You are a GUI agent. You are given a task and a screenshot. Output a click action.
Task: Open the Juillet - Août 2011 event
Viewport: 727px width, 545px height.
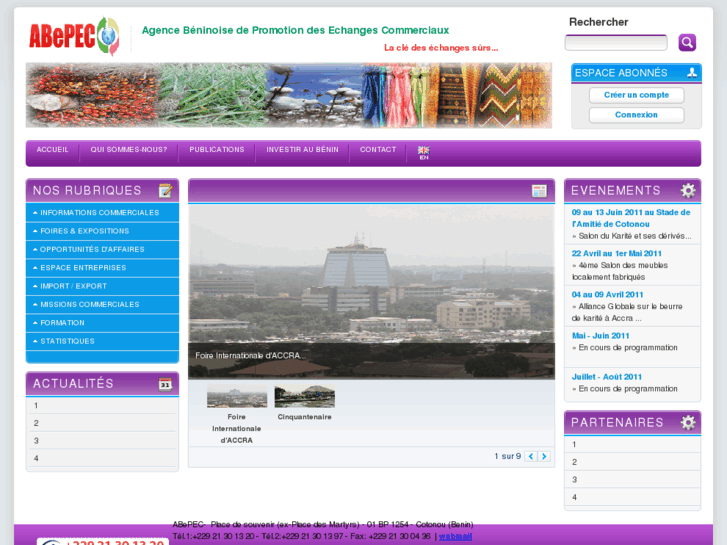pyautogui.click(x=606, y=377)
